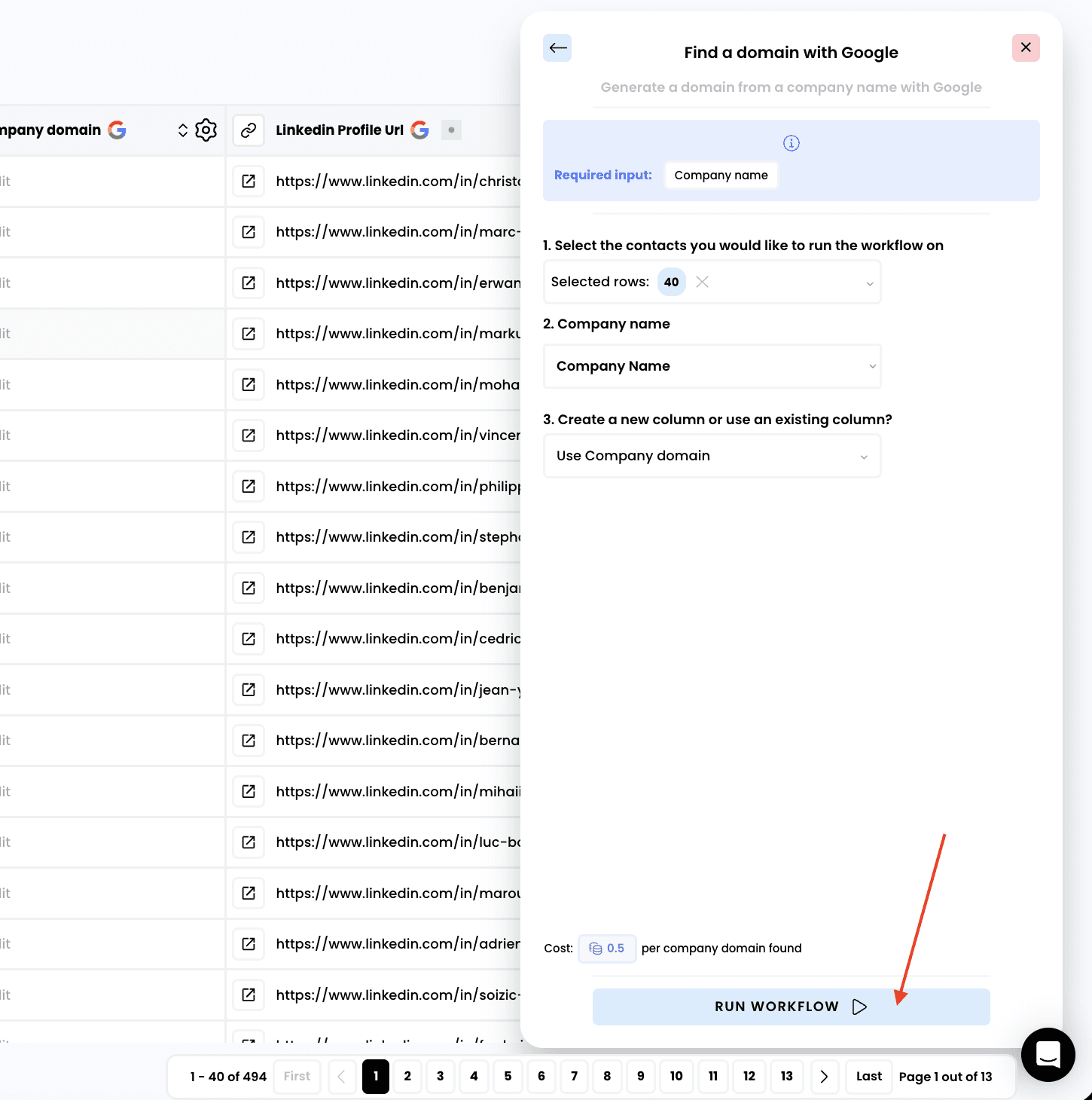Screen dimensions: 1092x1100
Task: Click the stepha linkedin URL cell
Action: (398, 537)
